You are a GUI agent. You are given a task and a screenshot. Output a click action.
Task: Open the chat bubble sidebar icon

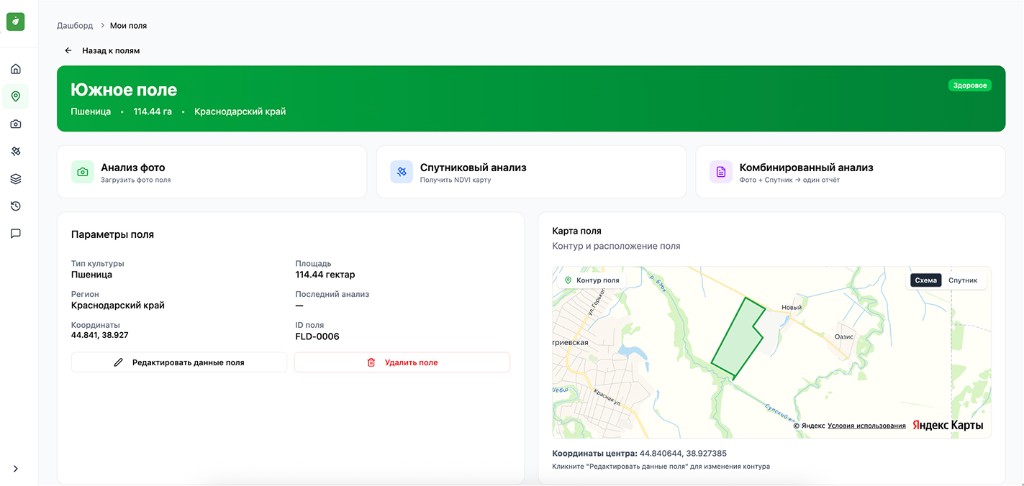click(15, 233)
